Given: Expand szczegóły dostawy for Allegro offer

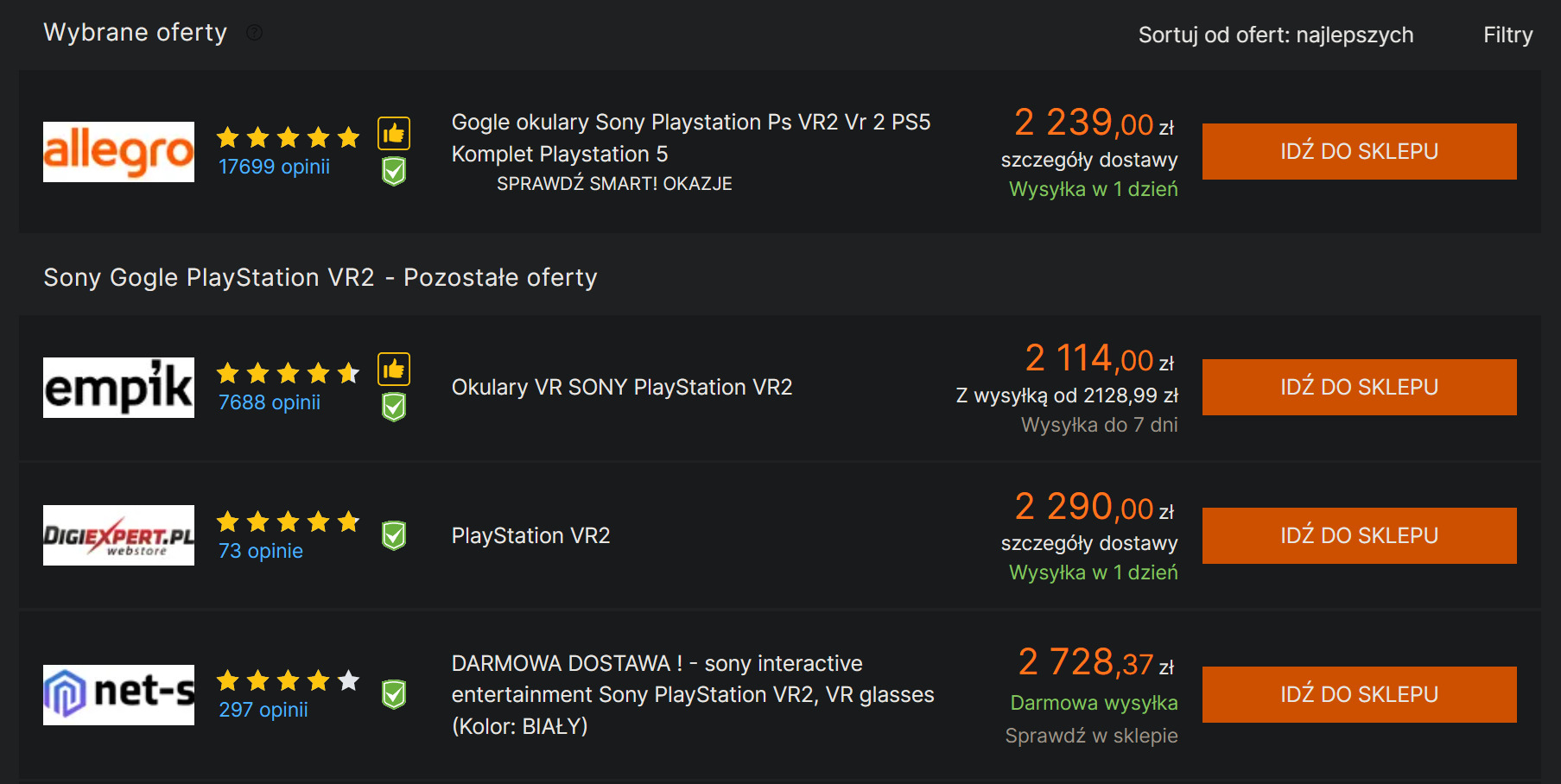Looking at the screenshot, I should pyautogui.click(x=1088, y=161).
